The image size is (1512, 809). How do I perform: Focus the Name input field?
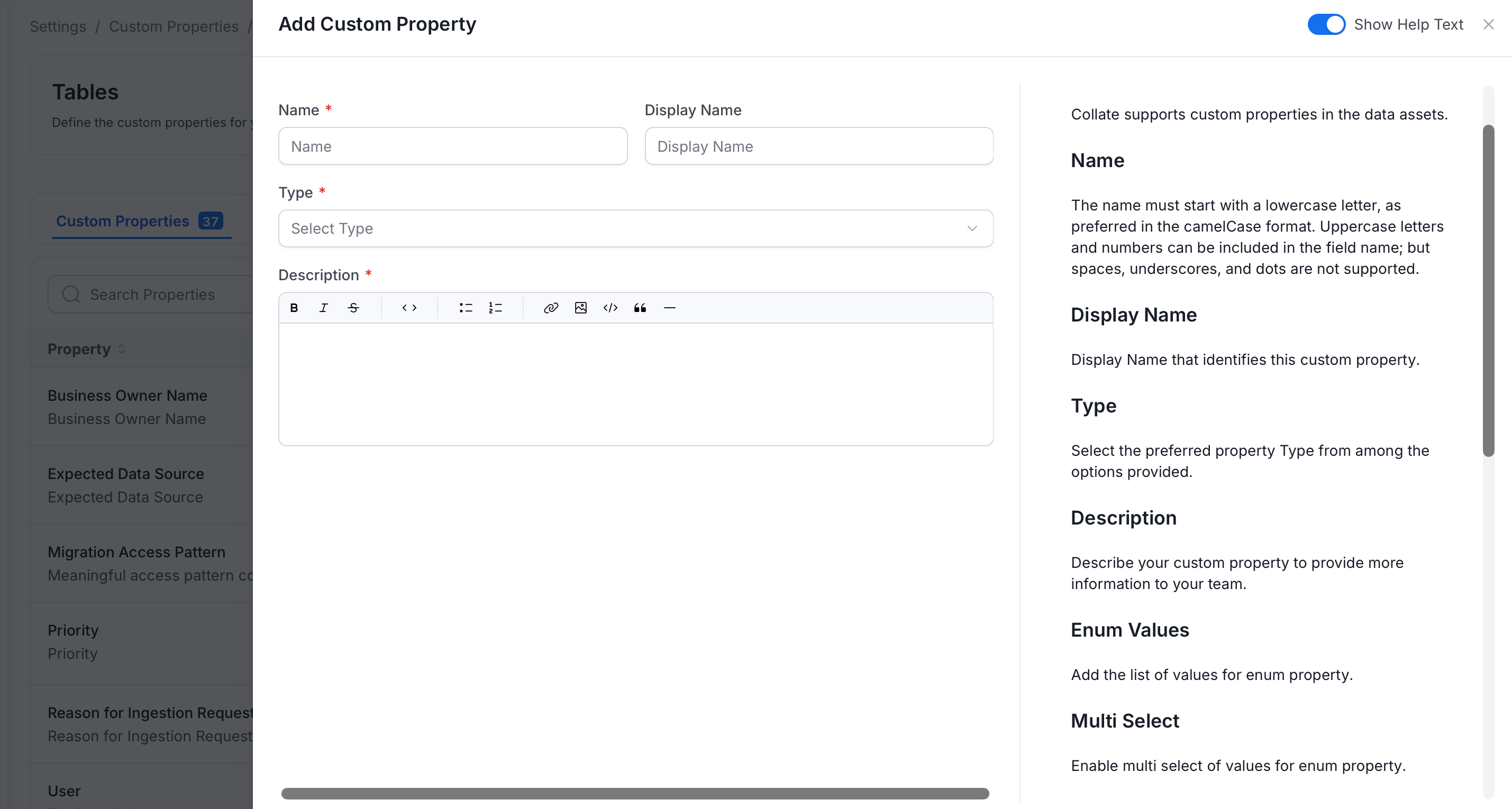click(x=452, y=146)
